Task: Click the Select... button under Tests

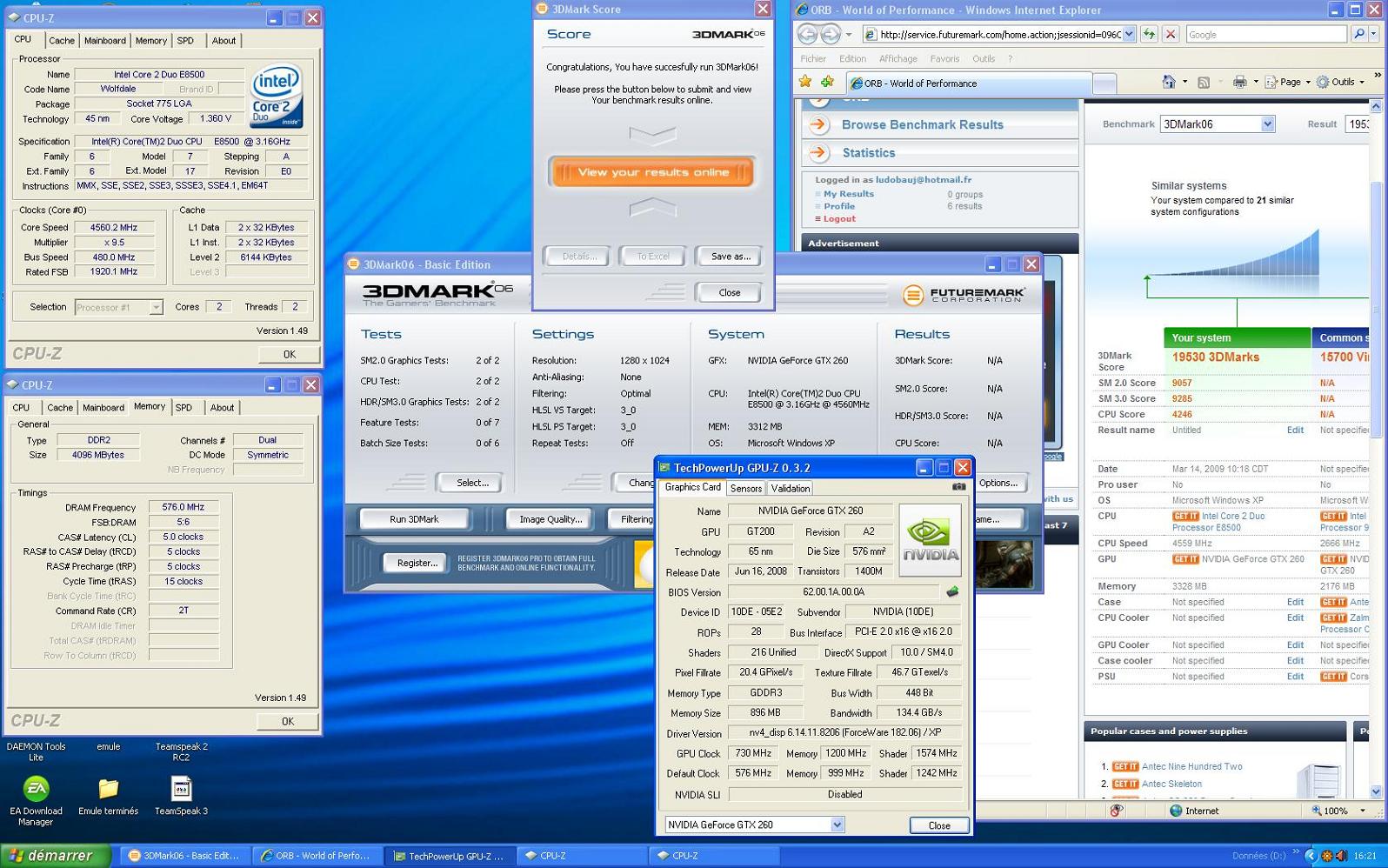Action: click(x=472, y=483)
